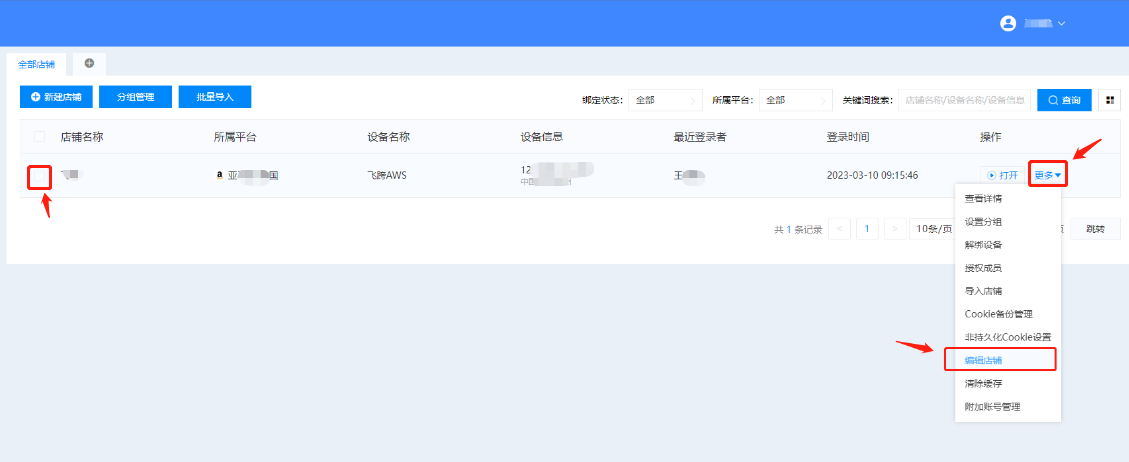Image resolution: width=1129 pixels, height=462 pixels.
Task: Expand the 所属平台 dropdown
Action: [x=795, y=100]
